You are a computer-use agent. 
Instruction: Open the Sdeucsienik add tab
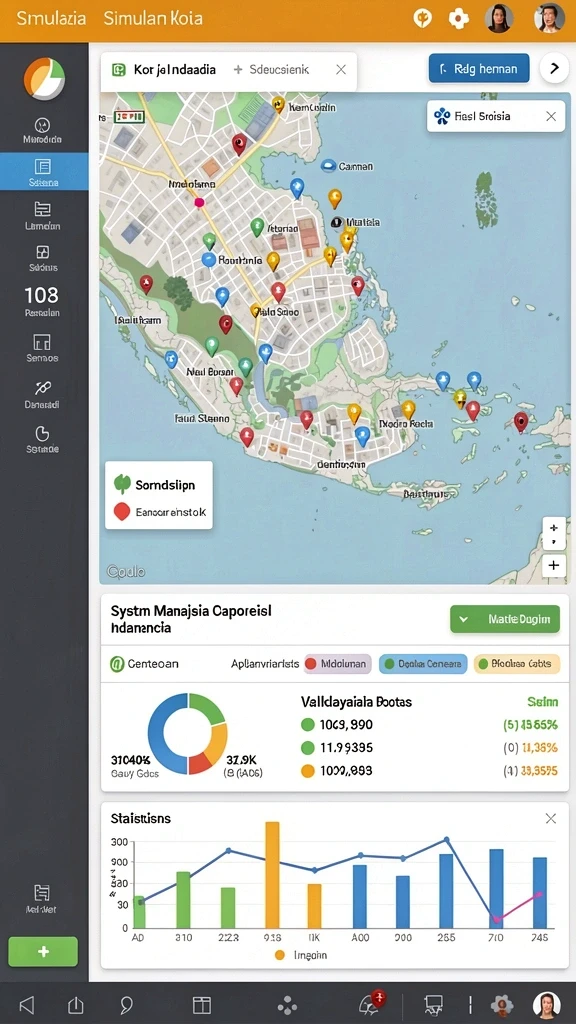[271, 69]
